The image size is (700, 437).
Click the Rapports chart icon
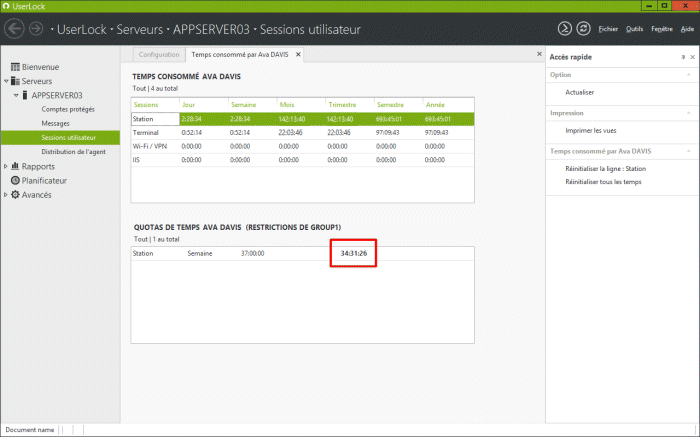(x=15, y=166)
